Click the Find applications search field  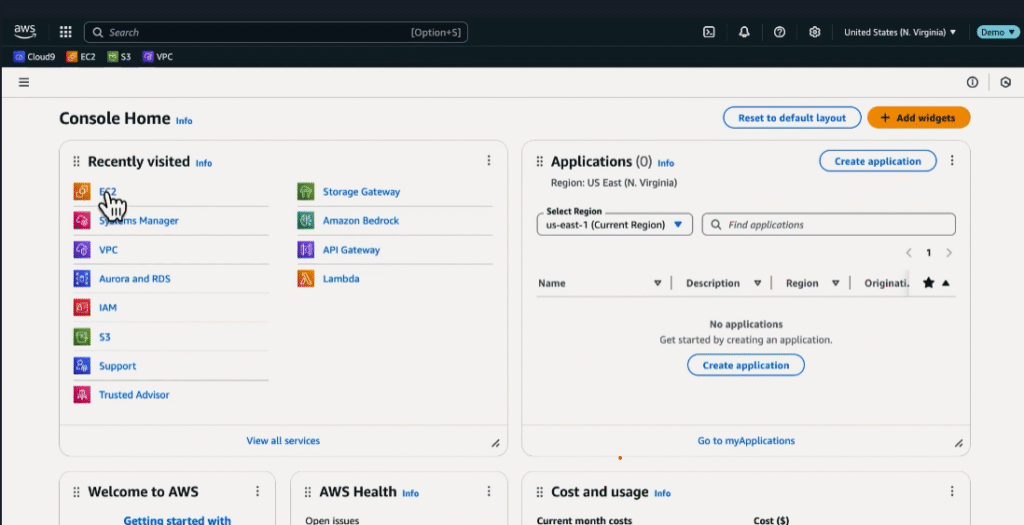tap(829, 225)
